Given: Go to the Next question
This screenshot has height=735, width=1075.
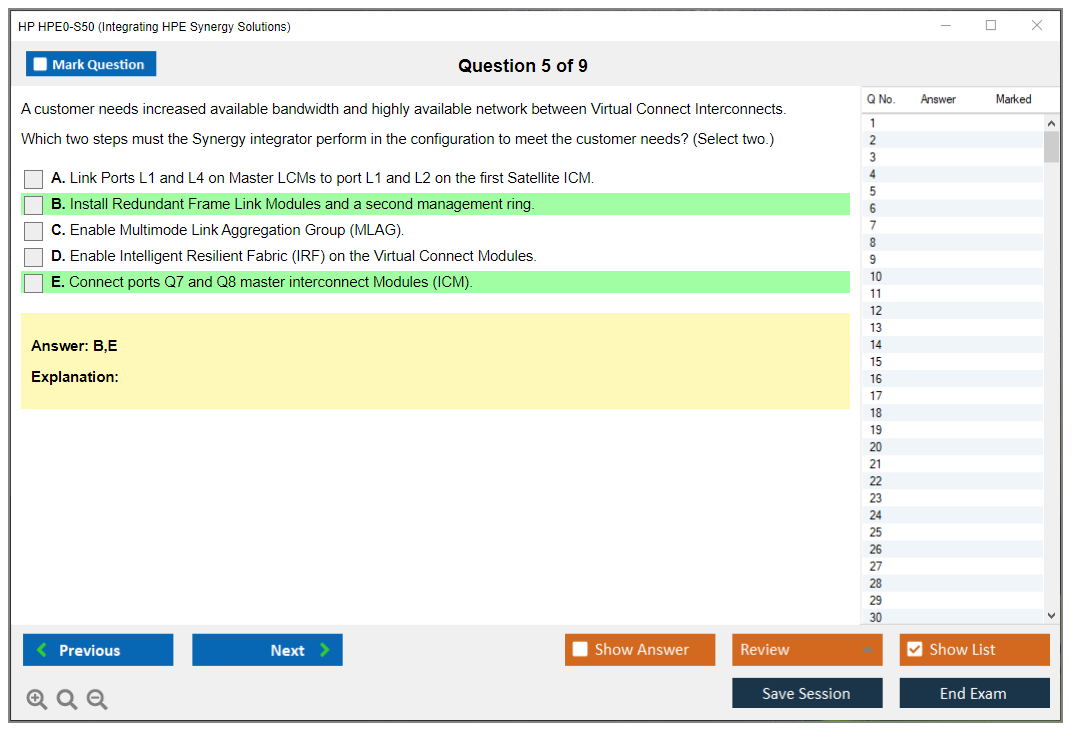Looking at the screenshot, I should coord(267,650).
